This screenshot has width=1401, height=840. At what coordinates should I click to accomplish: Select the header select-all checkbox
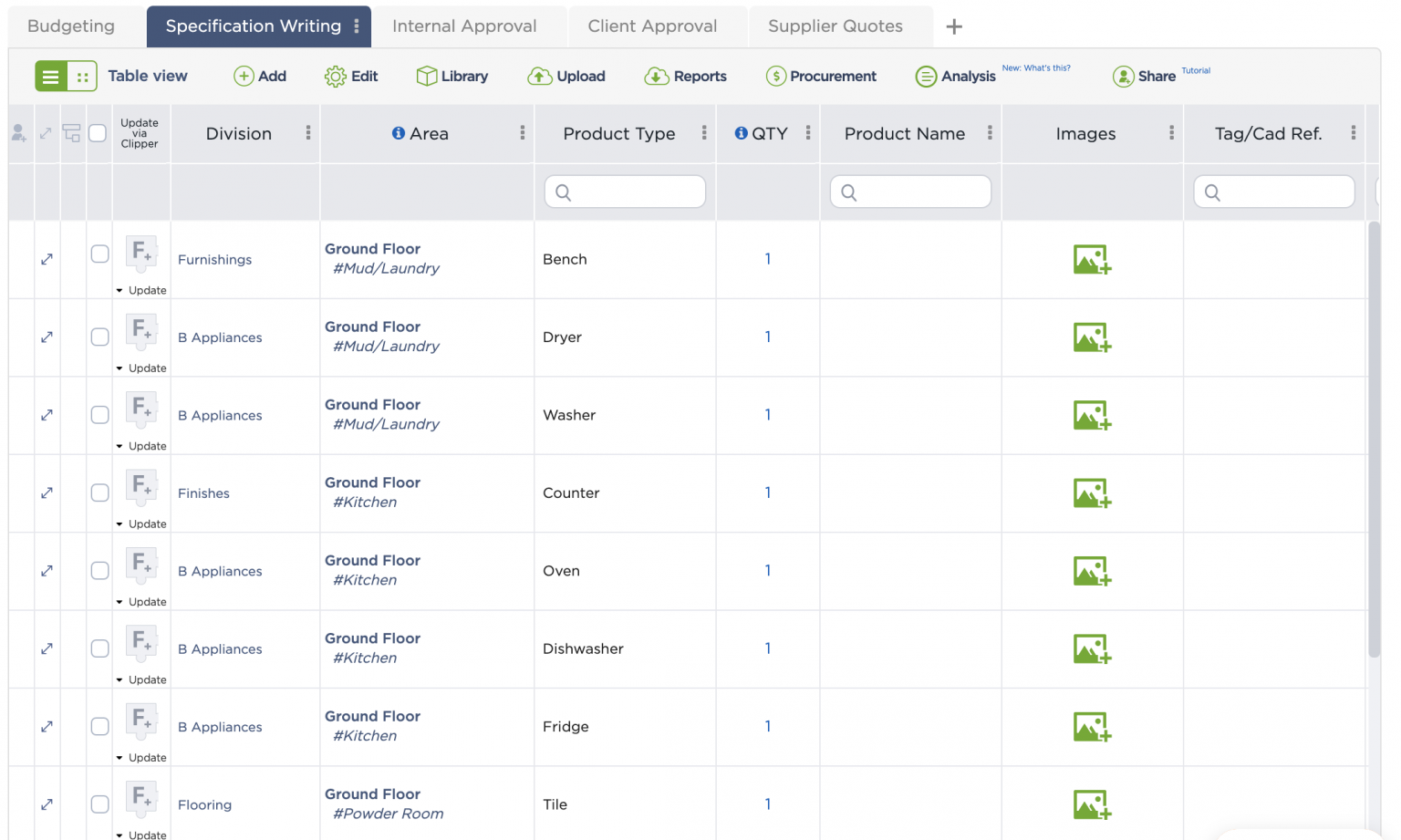point(98,132)
